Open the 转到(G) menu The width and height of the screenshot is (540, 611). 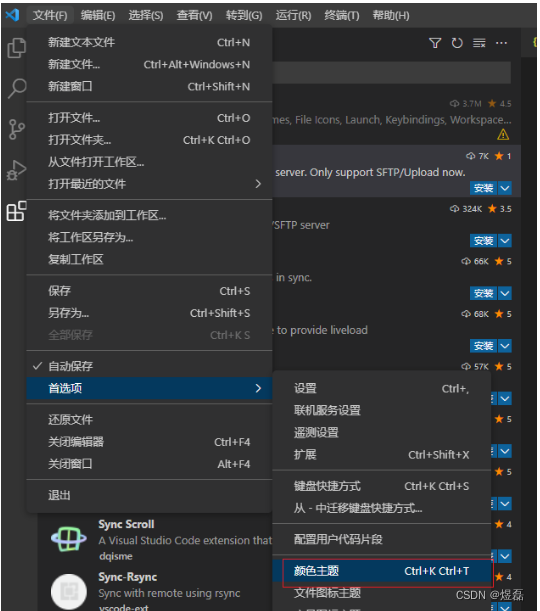point(244,15)
